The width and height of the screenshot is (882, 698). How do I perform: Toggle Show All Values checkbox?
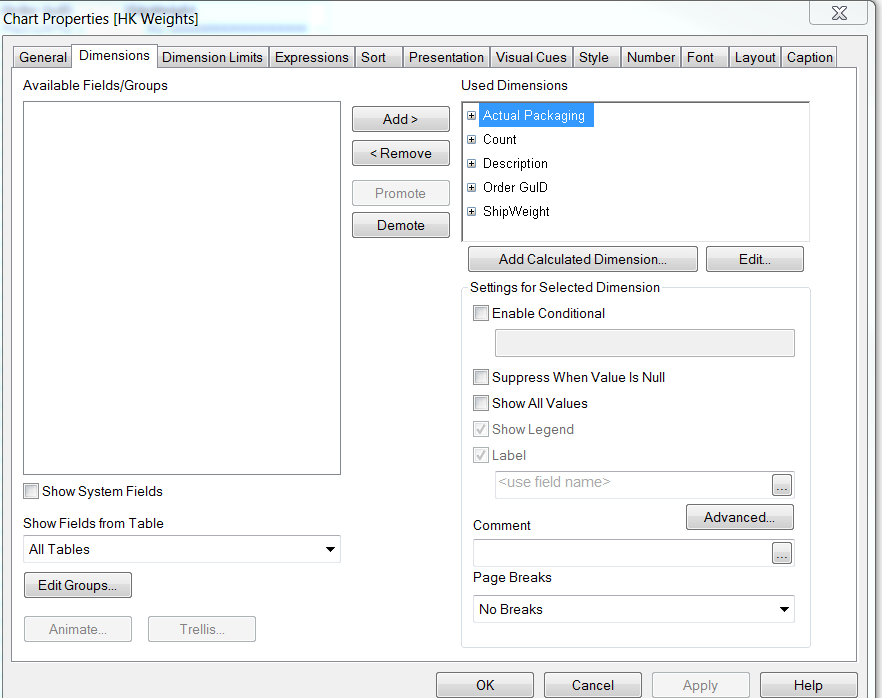pos(480,403)
